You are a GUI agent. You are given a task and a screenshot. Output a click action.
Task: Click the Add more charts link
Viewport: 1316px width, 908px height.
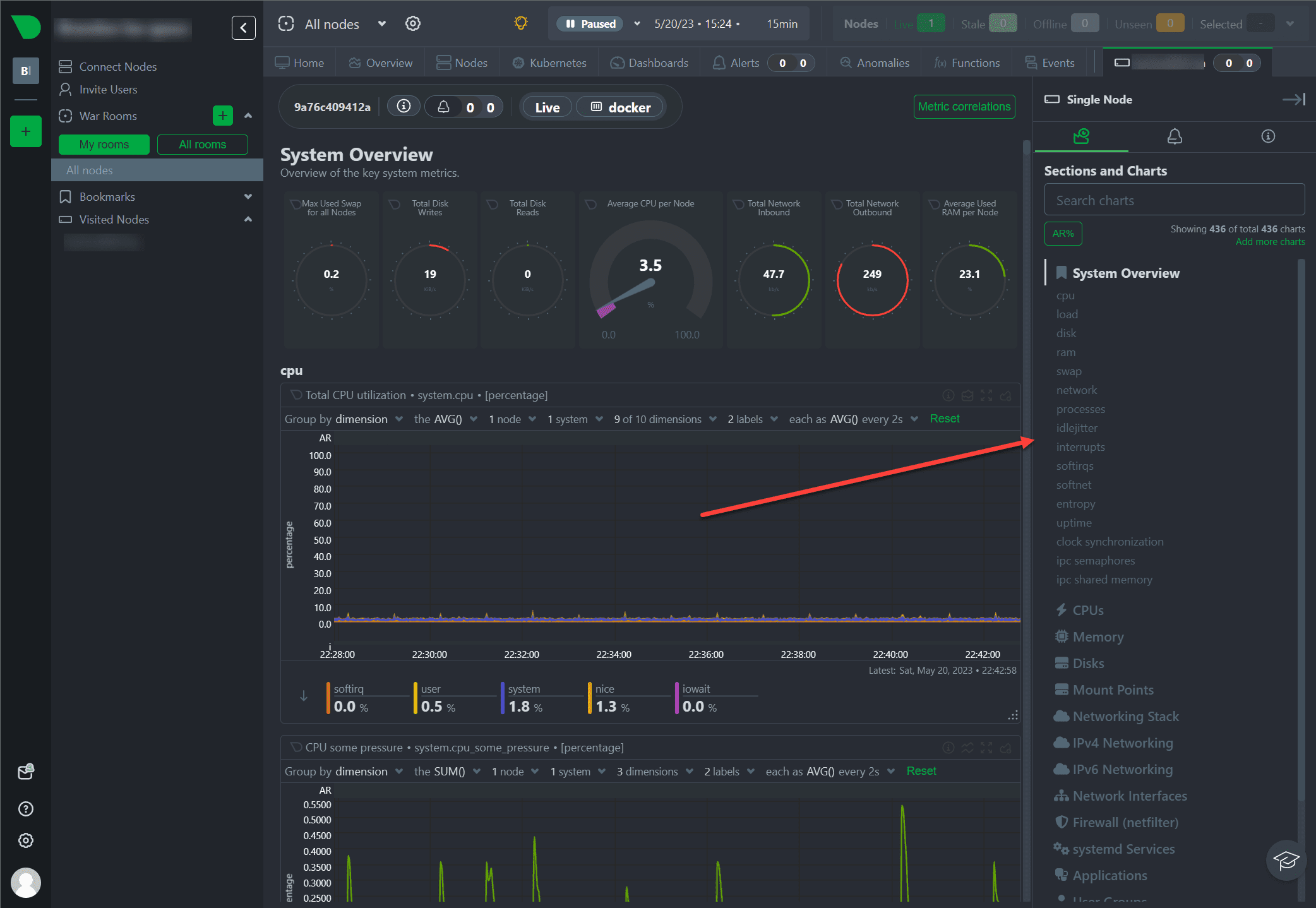[1269, 242]
